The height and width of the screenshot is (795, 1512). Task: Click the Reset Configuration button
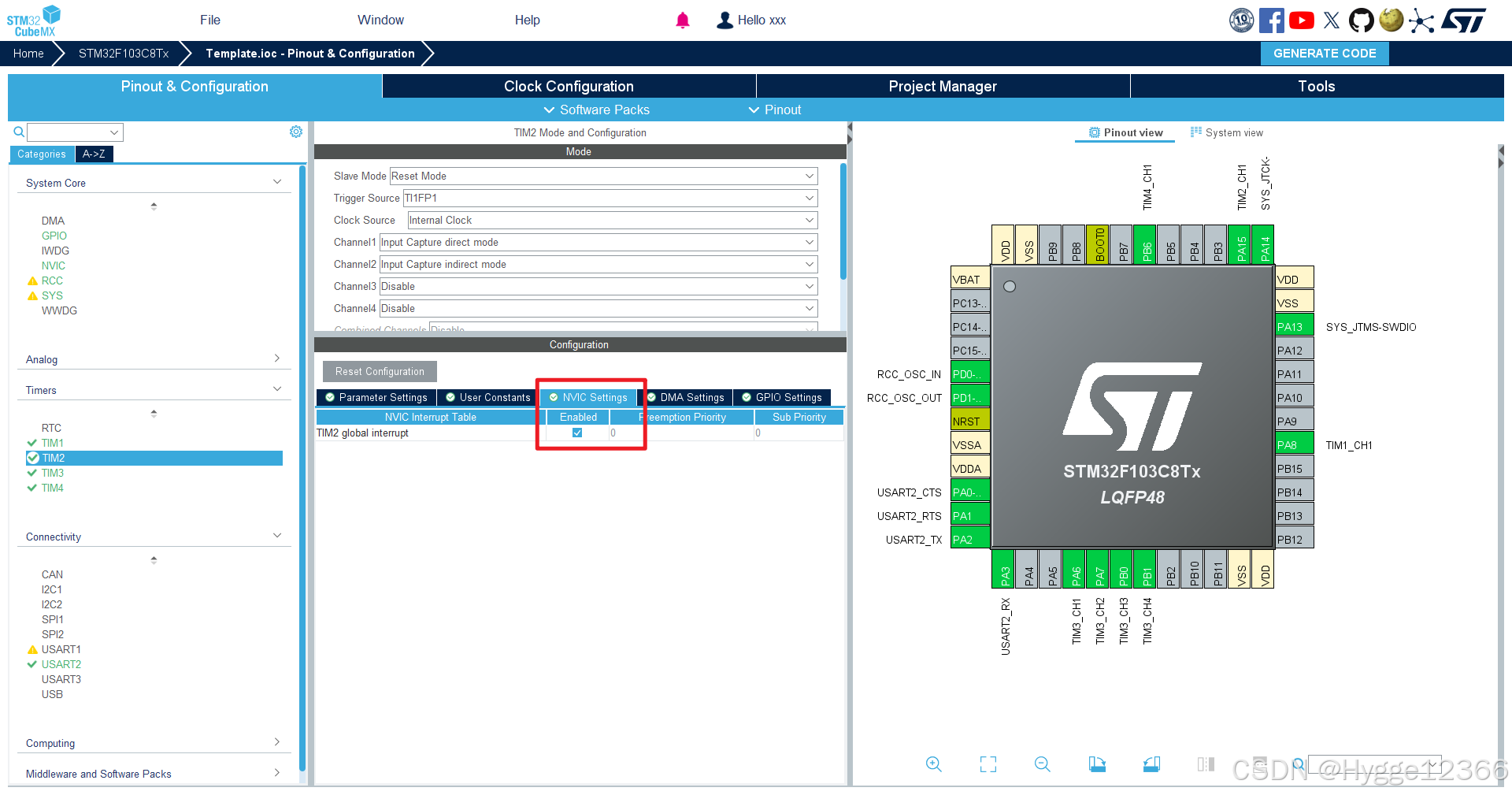[380, 371]
